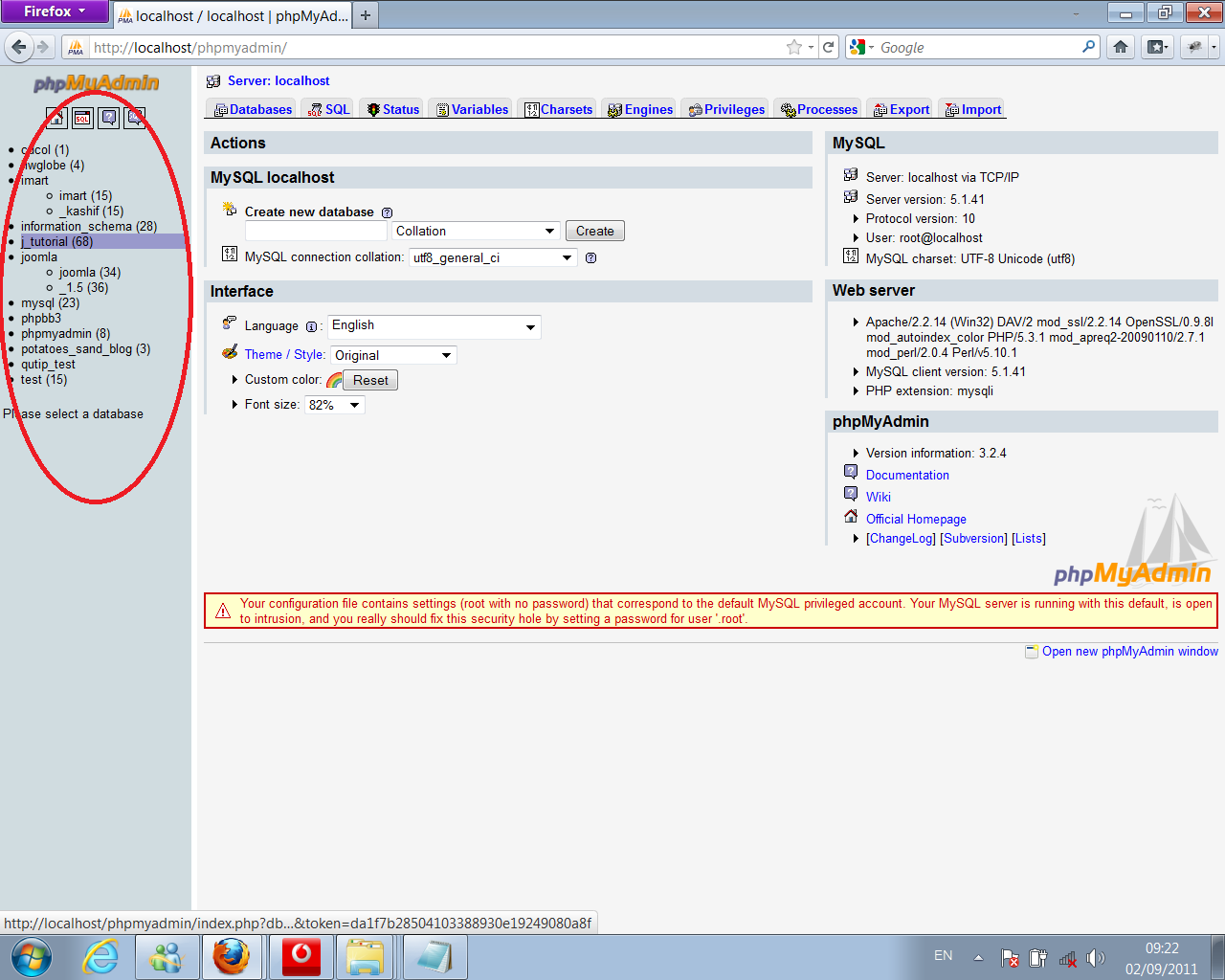The width and height of the screenshot is (1225, 980).
Task: Open the Processes tab
Action: pos(819,109)
